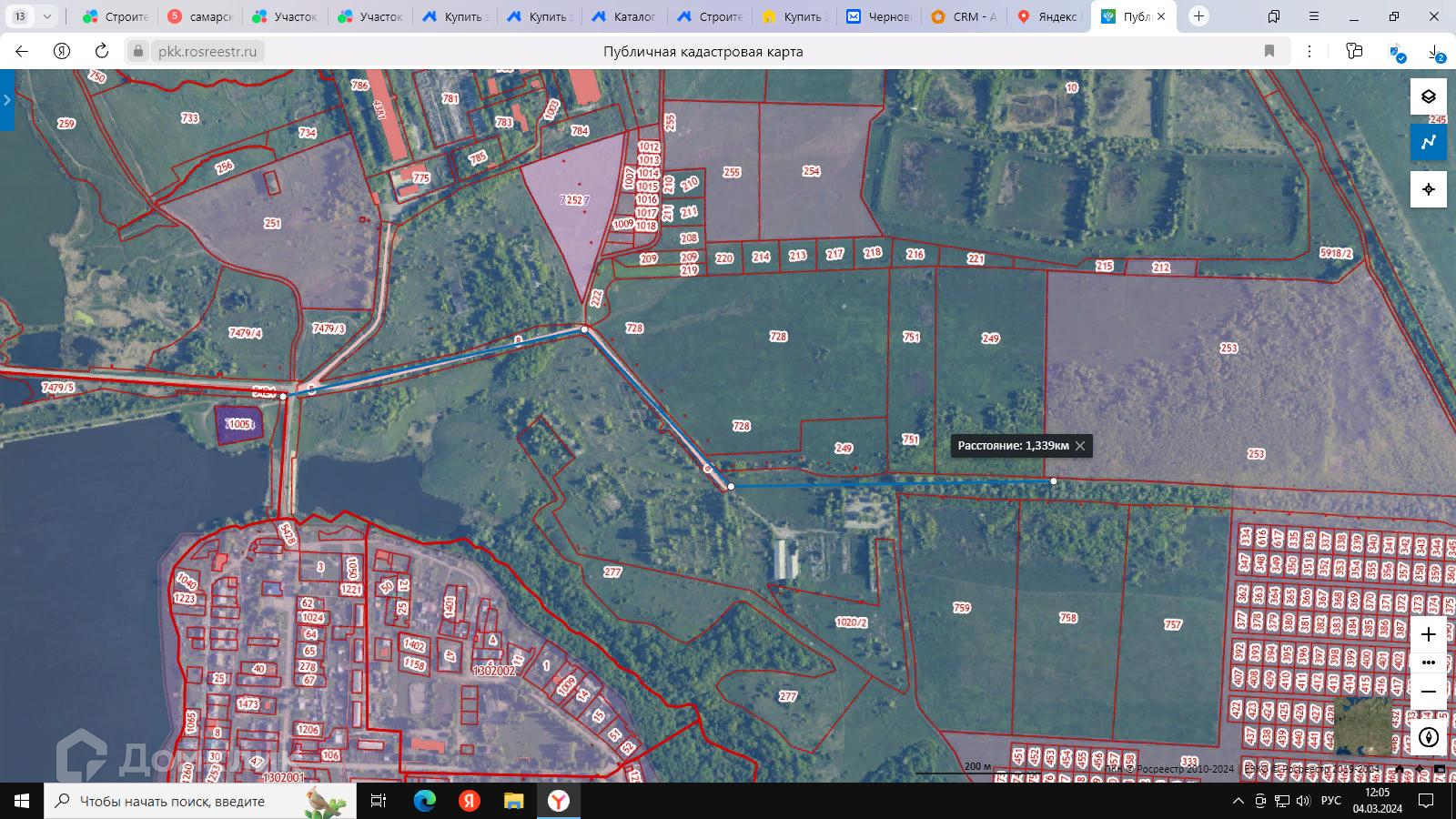
Task: Zoom out on the cadastral map
Action: pyautogui.click(x=1428, y=692)
